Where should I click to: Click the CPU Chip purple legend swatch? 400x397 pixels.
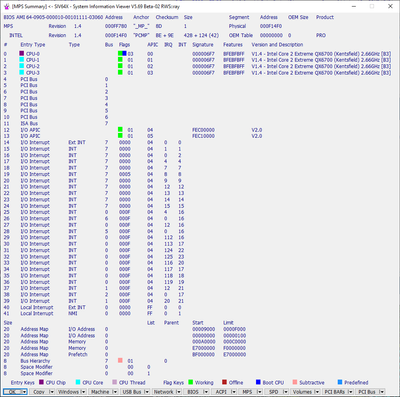(x=41, y=382)
